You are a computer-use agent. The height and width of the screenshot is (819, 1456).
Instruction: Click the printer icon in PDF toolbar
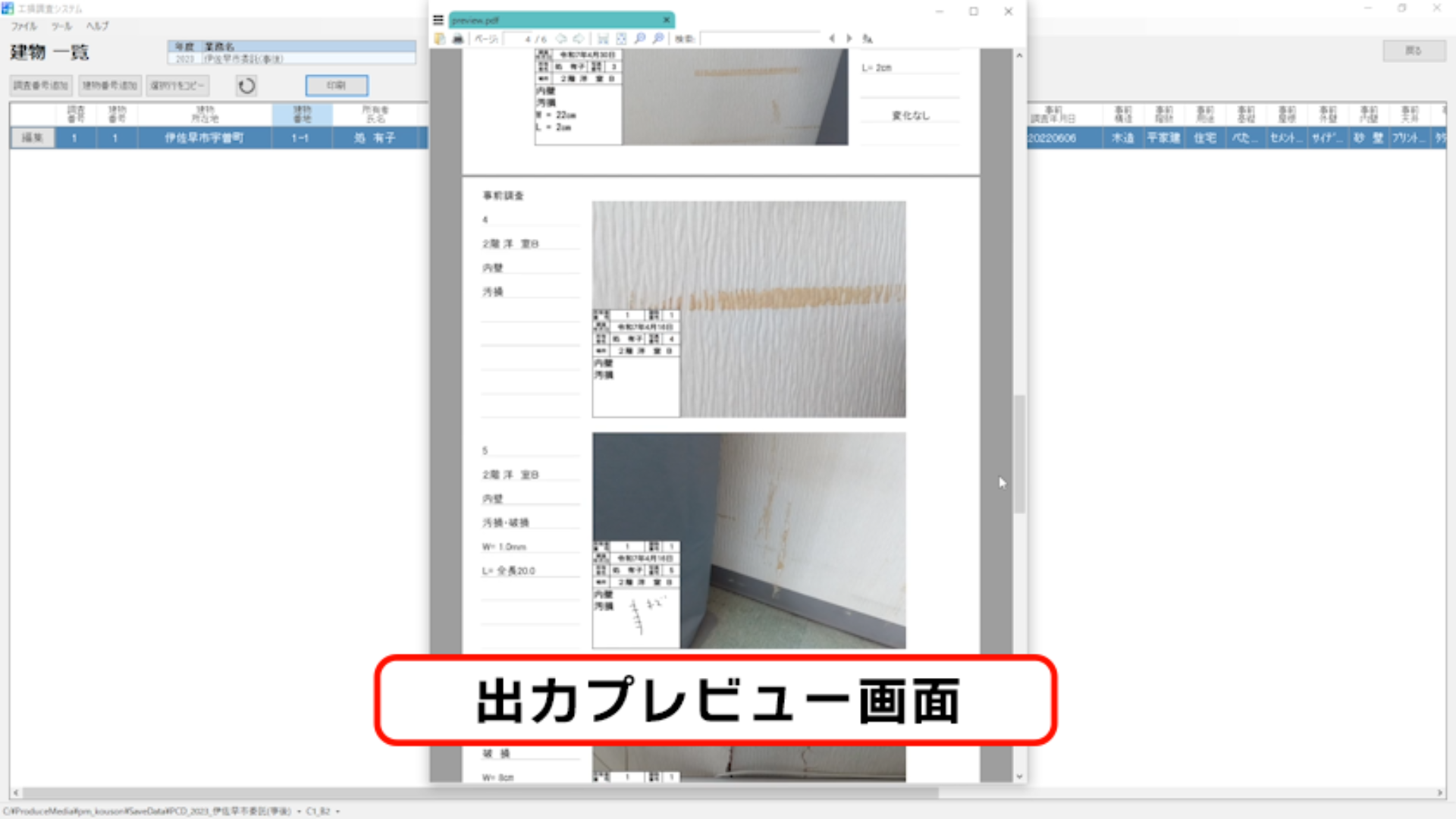click(x=458, y=39)
